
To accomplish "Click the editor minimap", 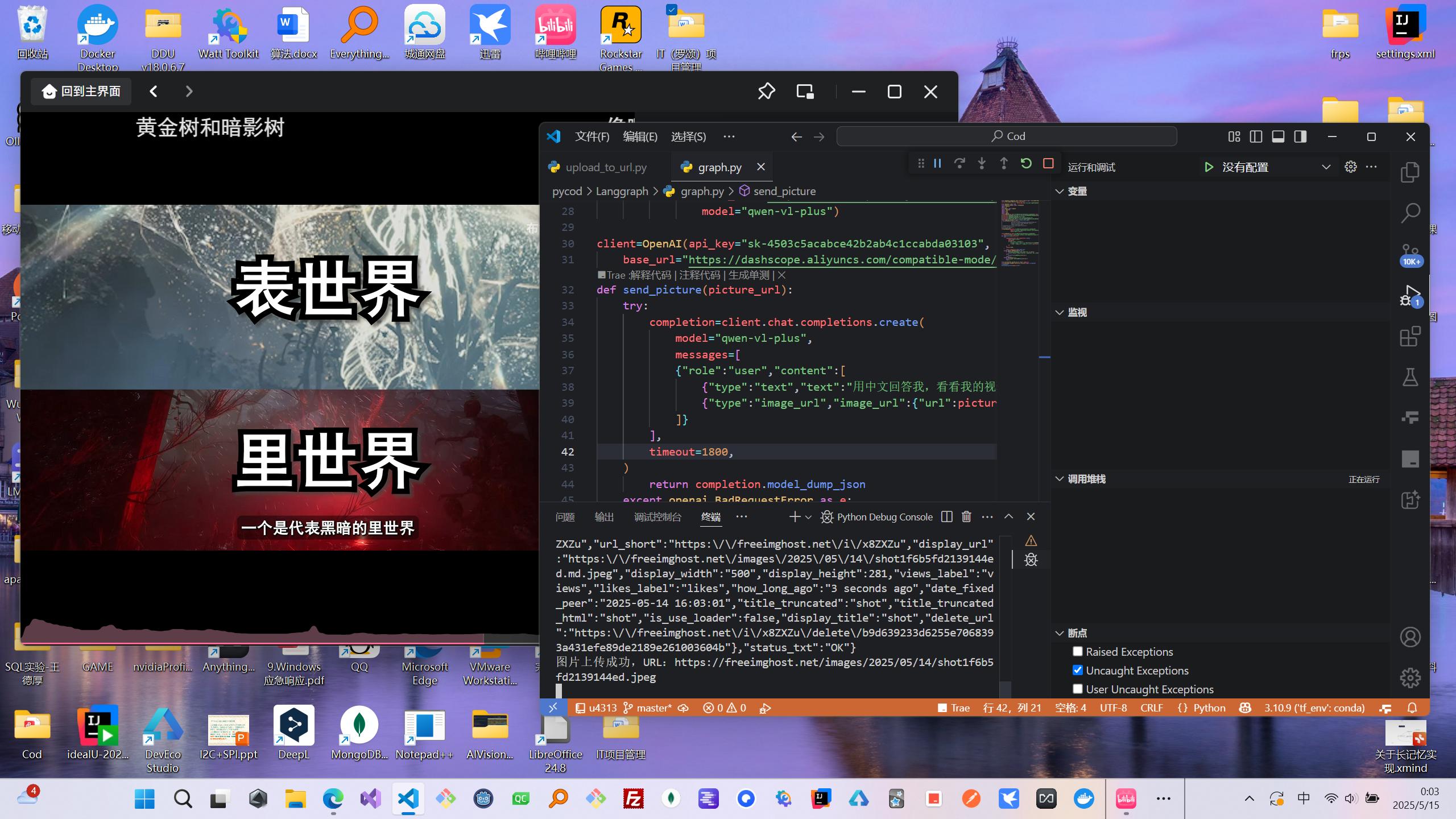I will [1020, 233].
